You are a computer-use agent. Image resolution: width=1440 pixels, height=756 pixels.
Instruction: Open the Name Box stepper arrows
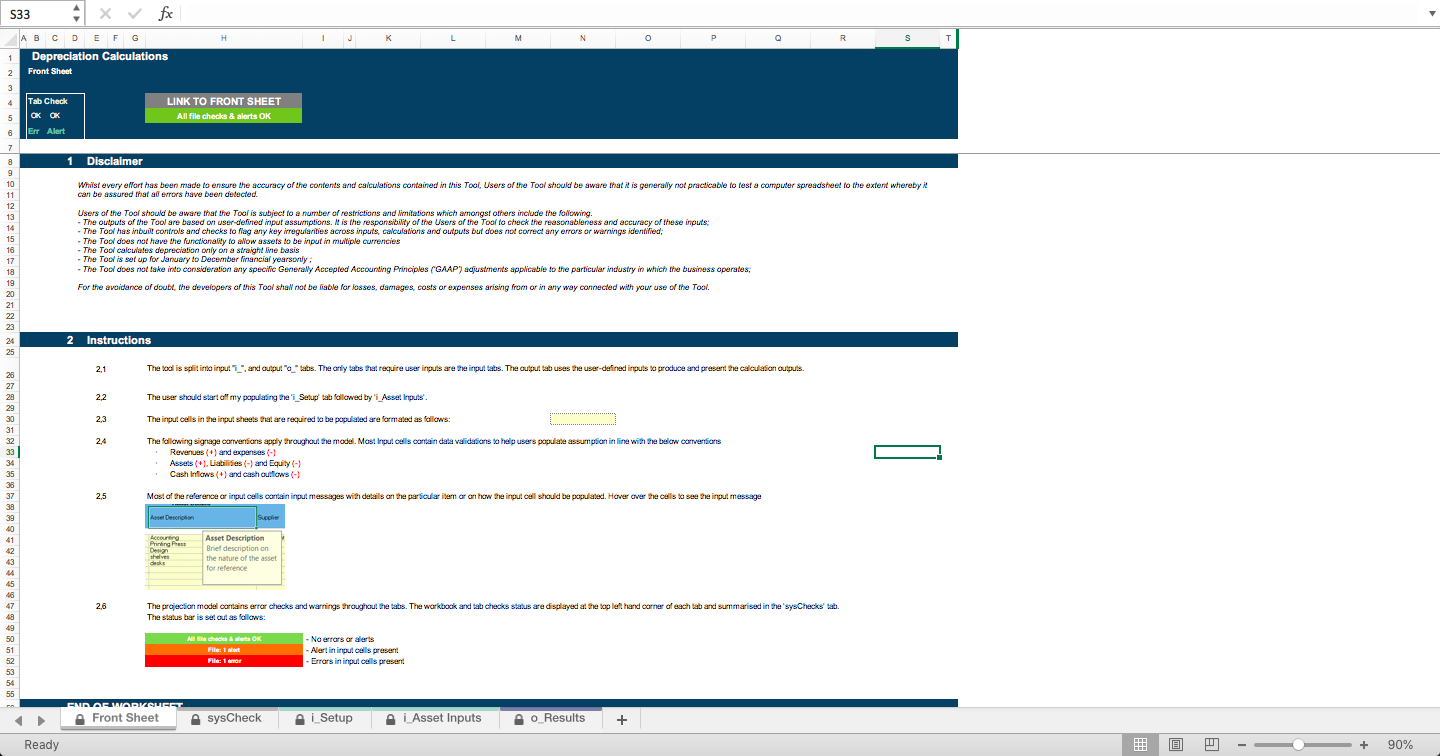(x=78, y=13)
